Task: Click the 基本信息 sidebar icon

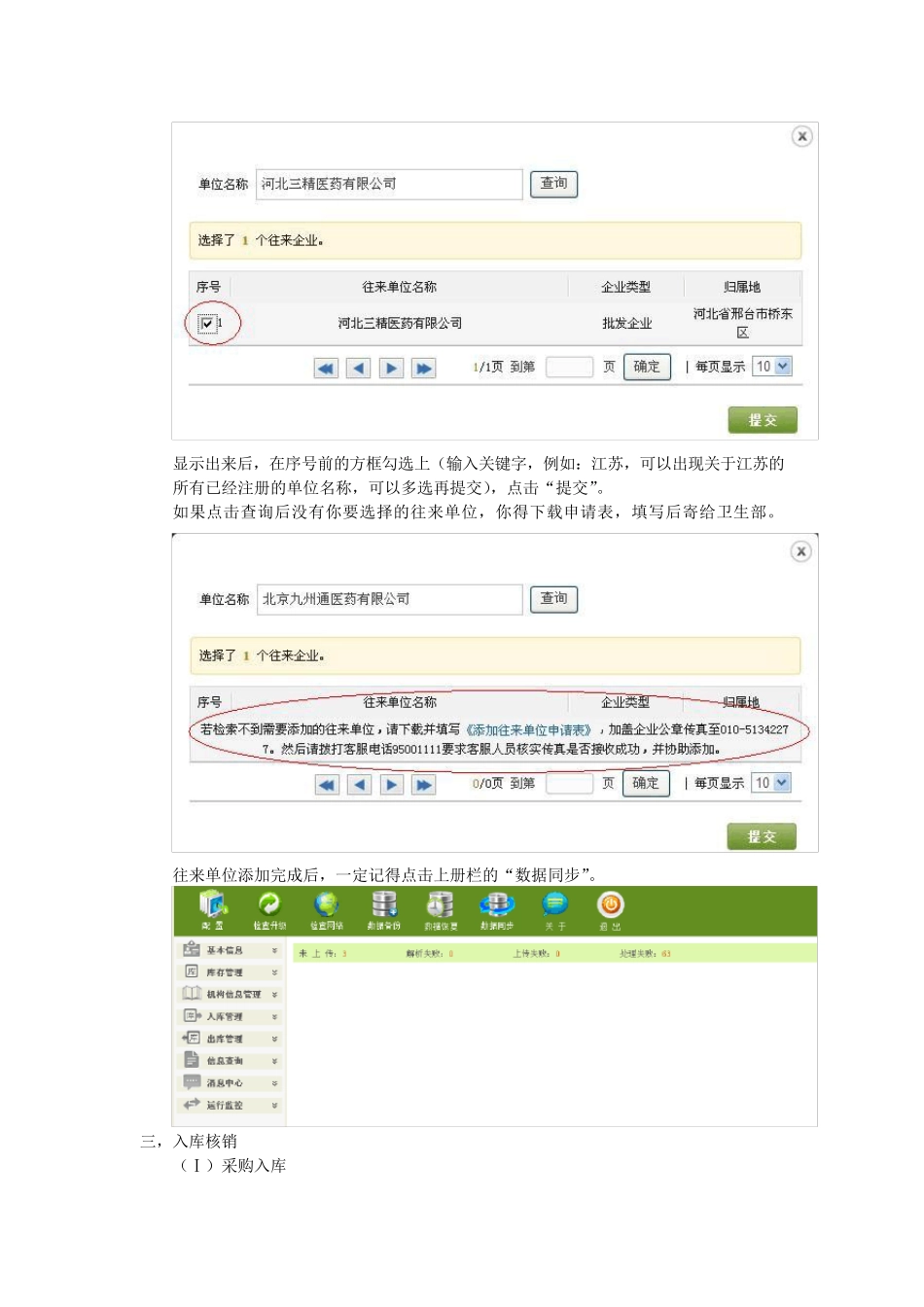Action: 192,949
